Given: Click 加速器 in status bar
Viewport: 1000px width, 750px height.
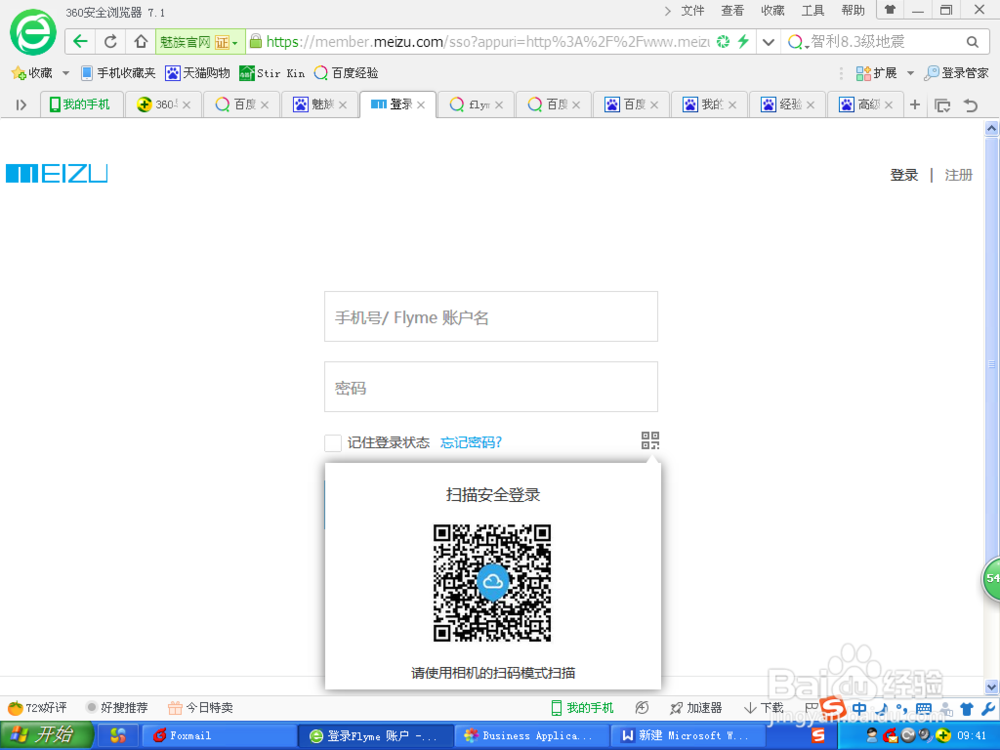Looking at the screenshot, I should pyautogui.click(x=696, y=707).
